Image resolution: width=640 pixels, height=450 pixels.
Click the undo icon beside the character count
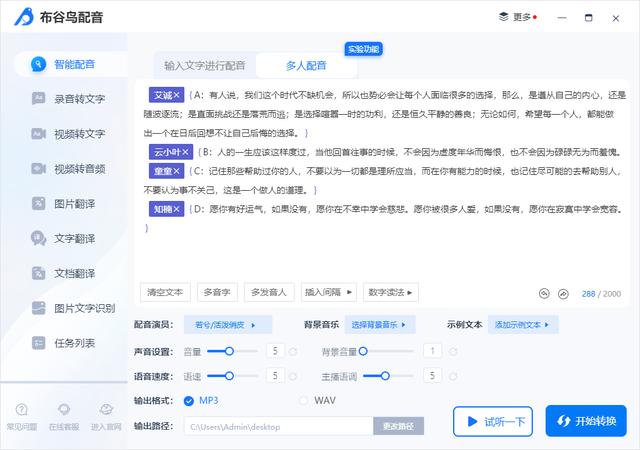(x=544, y=294)
